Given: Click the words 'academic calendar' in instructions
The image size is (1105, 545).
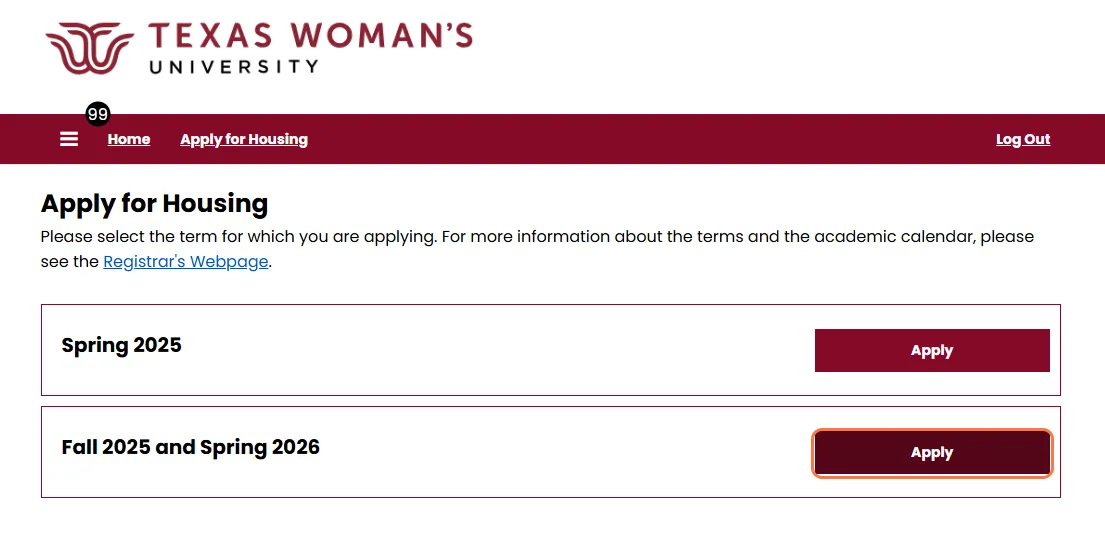Looking at the screenshot, I should tap(894, 236).
